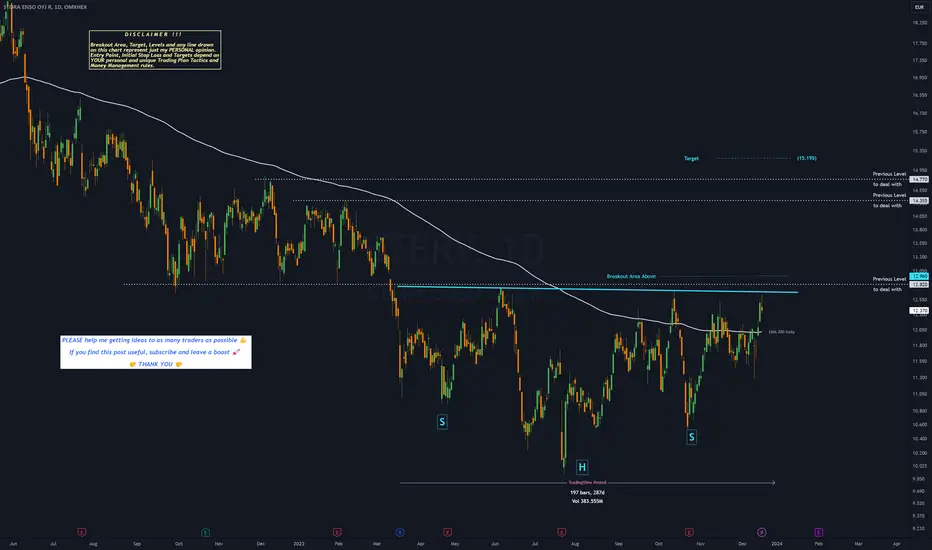Click the cyan 12.960 price label
Image resolution: width=932 pixels, height=550 pixels.
[x=919, y=276]
